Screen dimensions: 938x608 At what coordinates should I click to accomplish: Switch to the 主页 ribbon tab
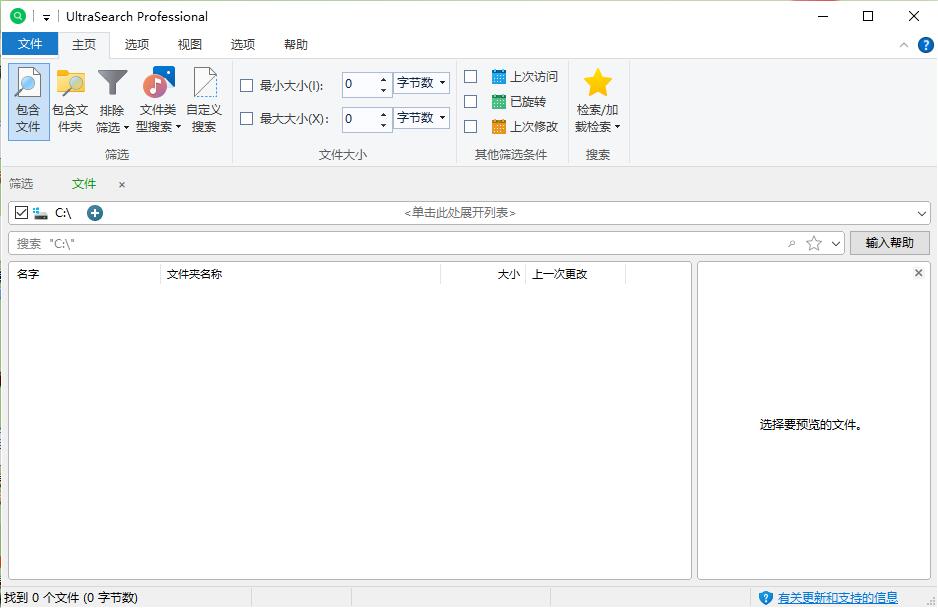[x=84, y=44]
